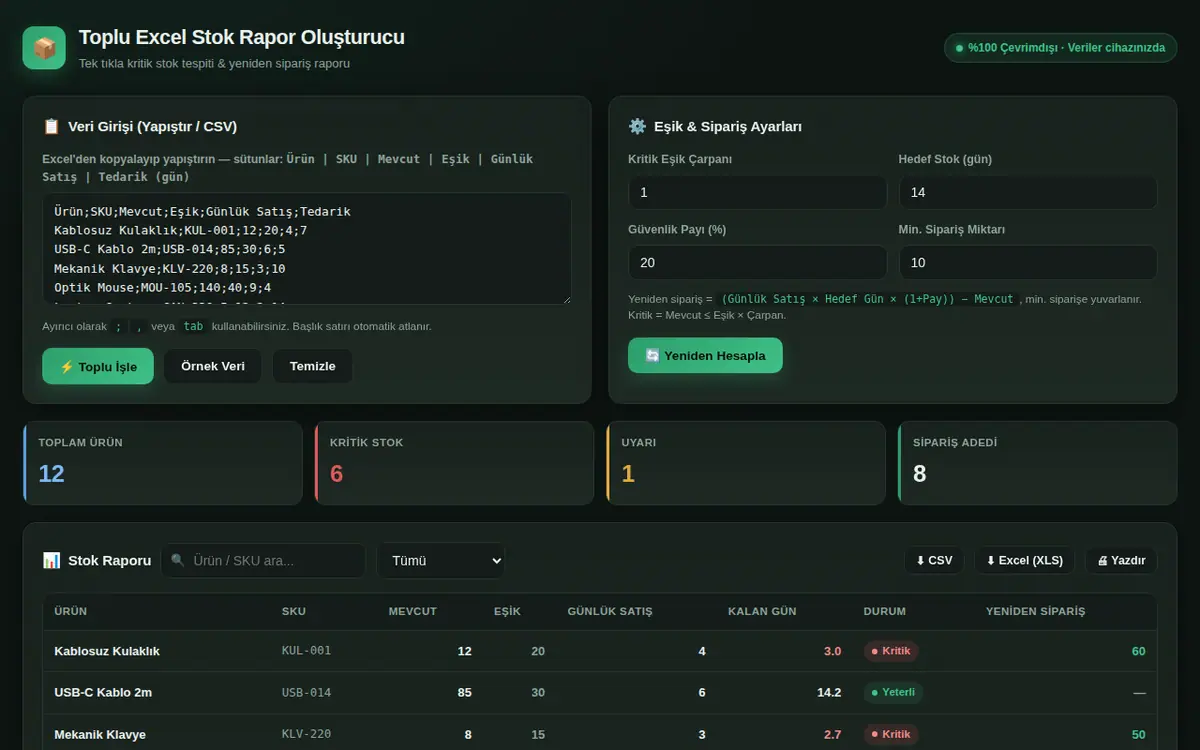Select the USB-C Kablo 2m product name
Viewport: 1200px width, 750px height.
point(103,692)
